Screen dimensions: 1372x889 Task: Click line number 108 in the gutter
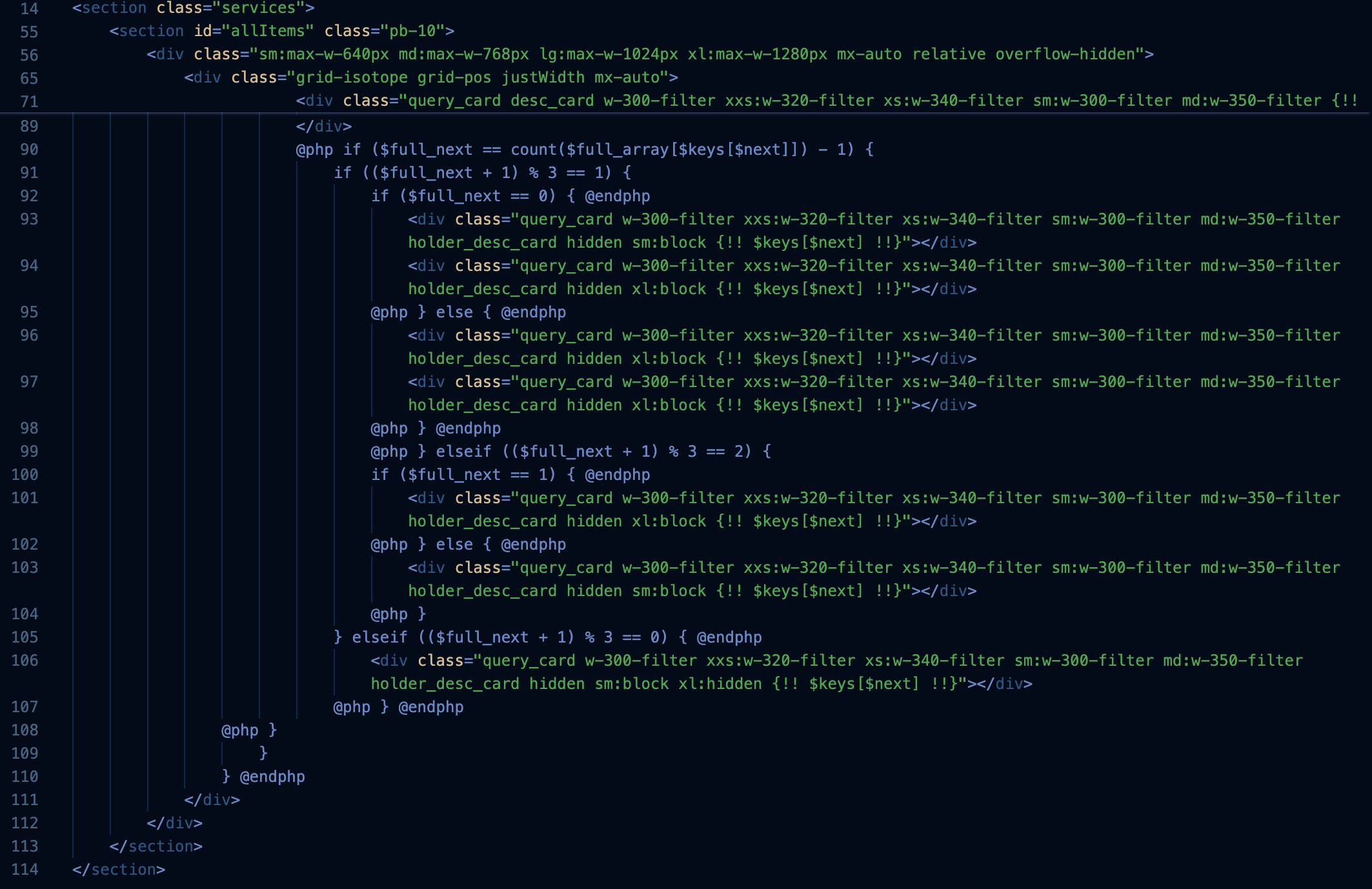click(x=25, y=730)
